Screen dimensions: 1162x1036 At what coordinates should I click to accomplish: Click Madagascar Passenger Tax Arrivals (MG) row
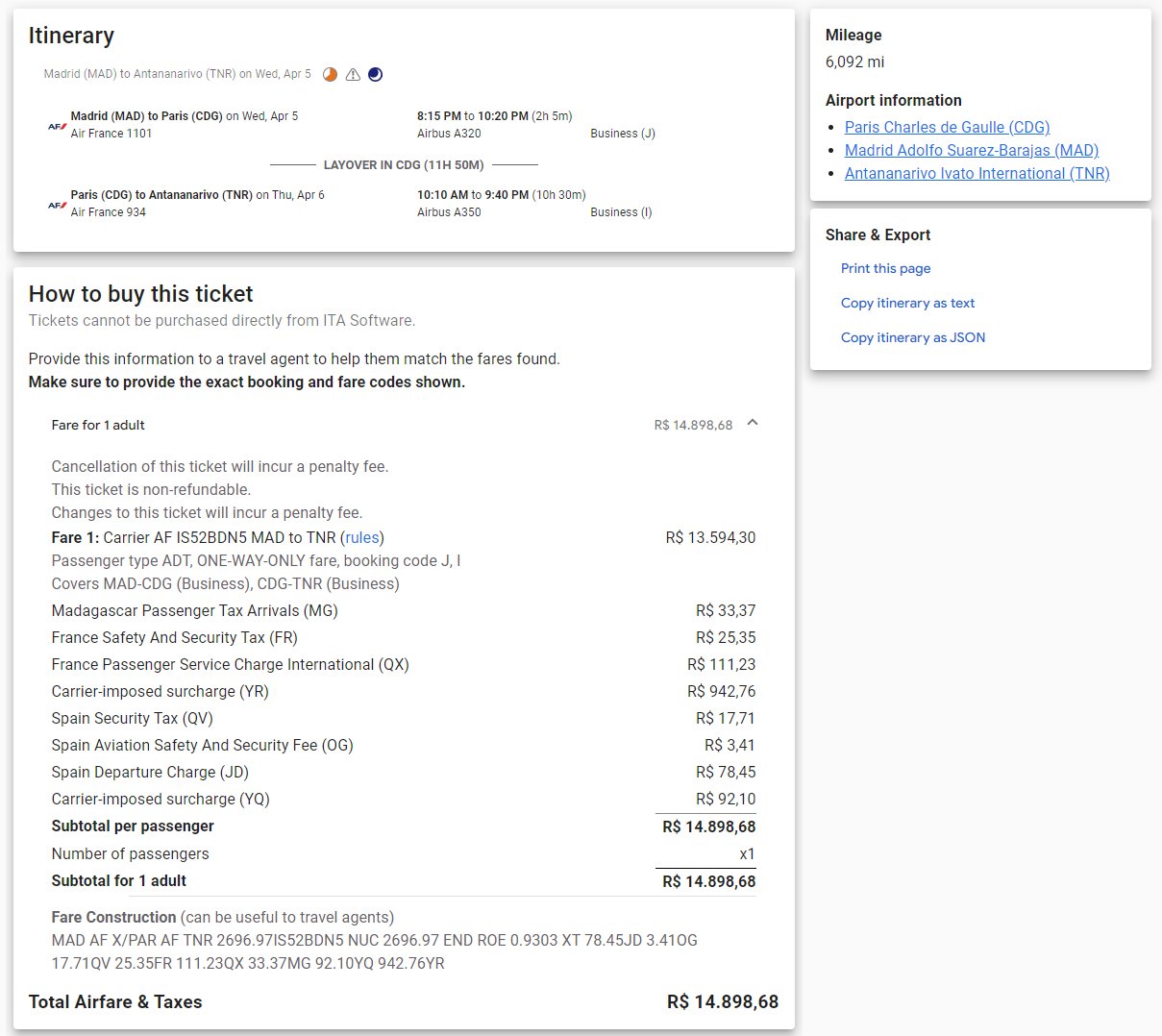point(404,610)
